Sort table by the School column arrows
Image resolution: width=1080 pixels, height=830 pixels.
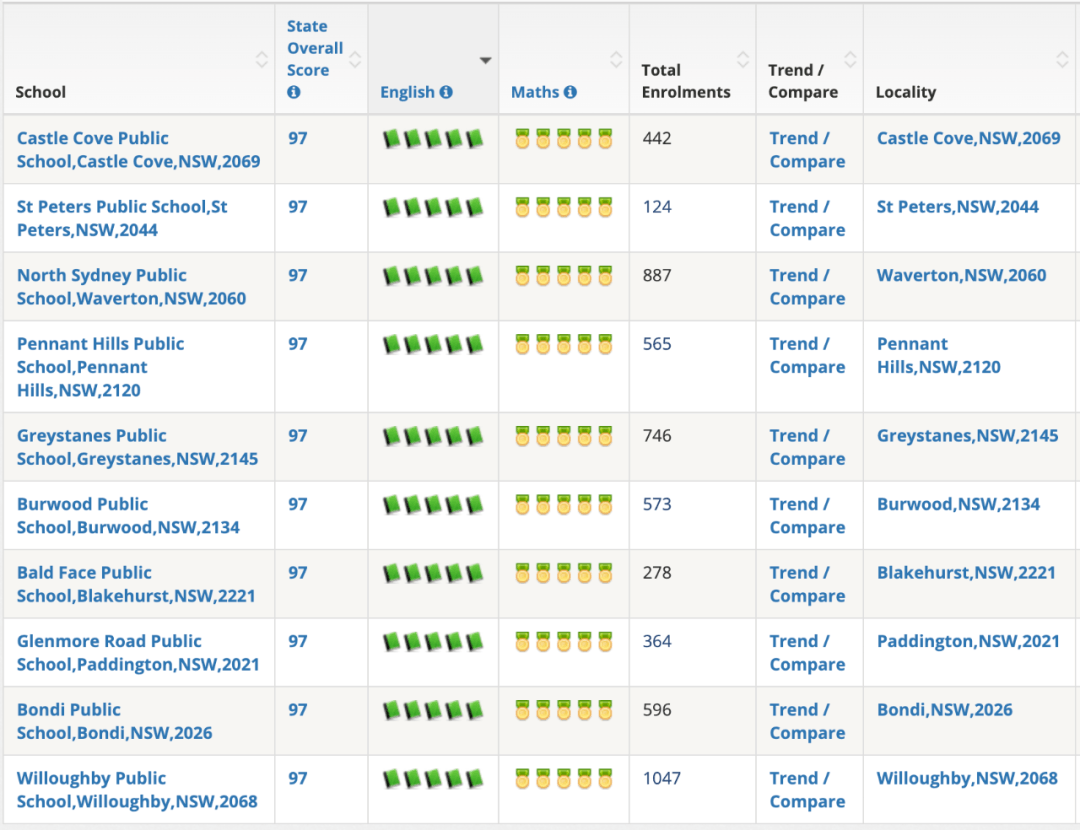tap(262, 59)
